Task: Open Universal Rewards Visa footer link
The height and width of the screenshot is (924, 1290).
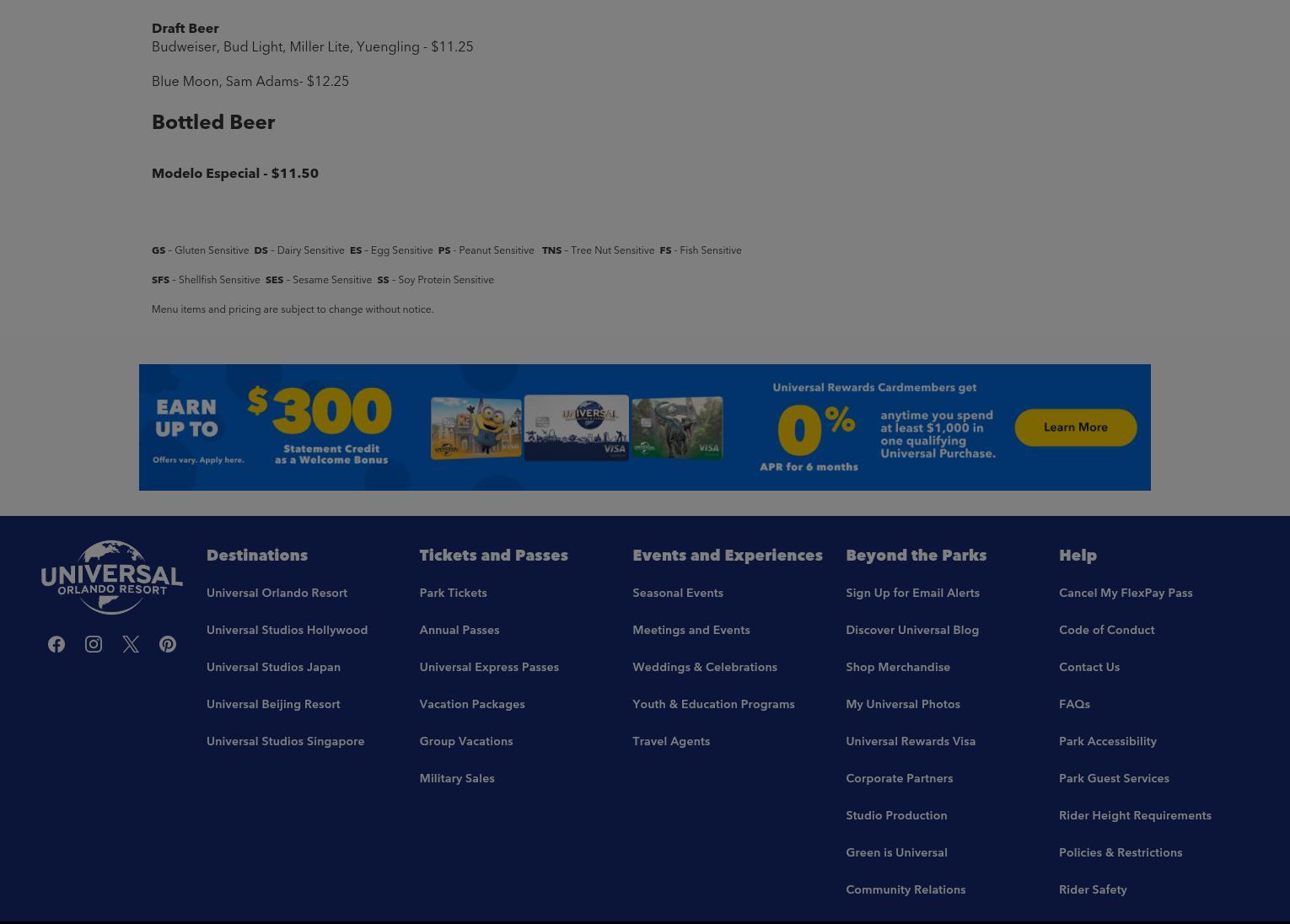Action: click(911, 742)
